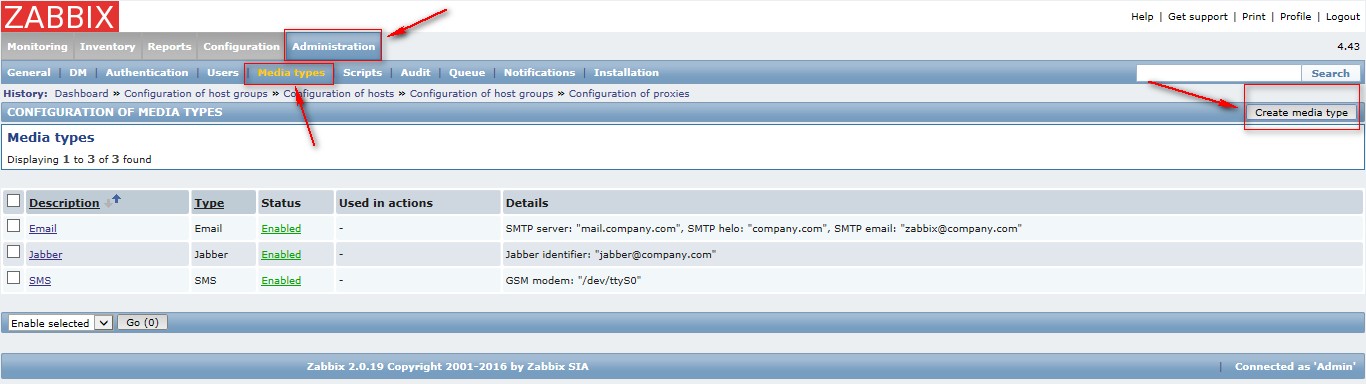Open the Audit submenu
The width and height of the screenshot is (1366, 384).
point(415,73)
